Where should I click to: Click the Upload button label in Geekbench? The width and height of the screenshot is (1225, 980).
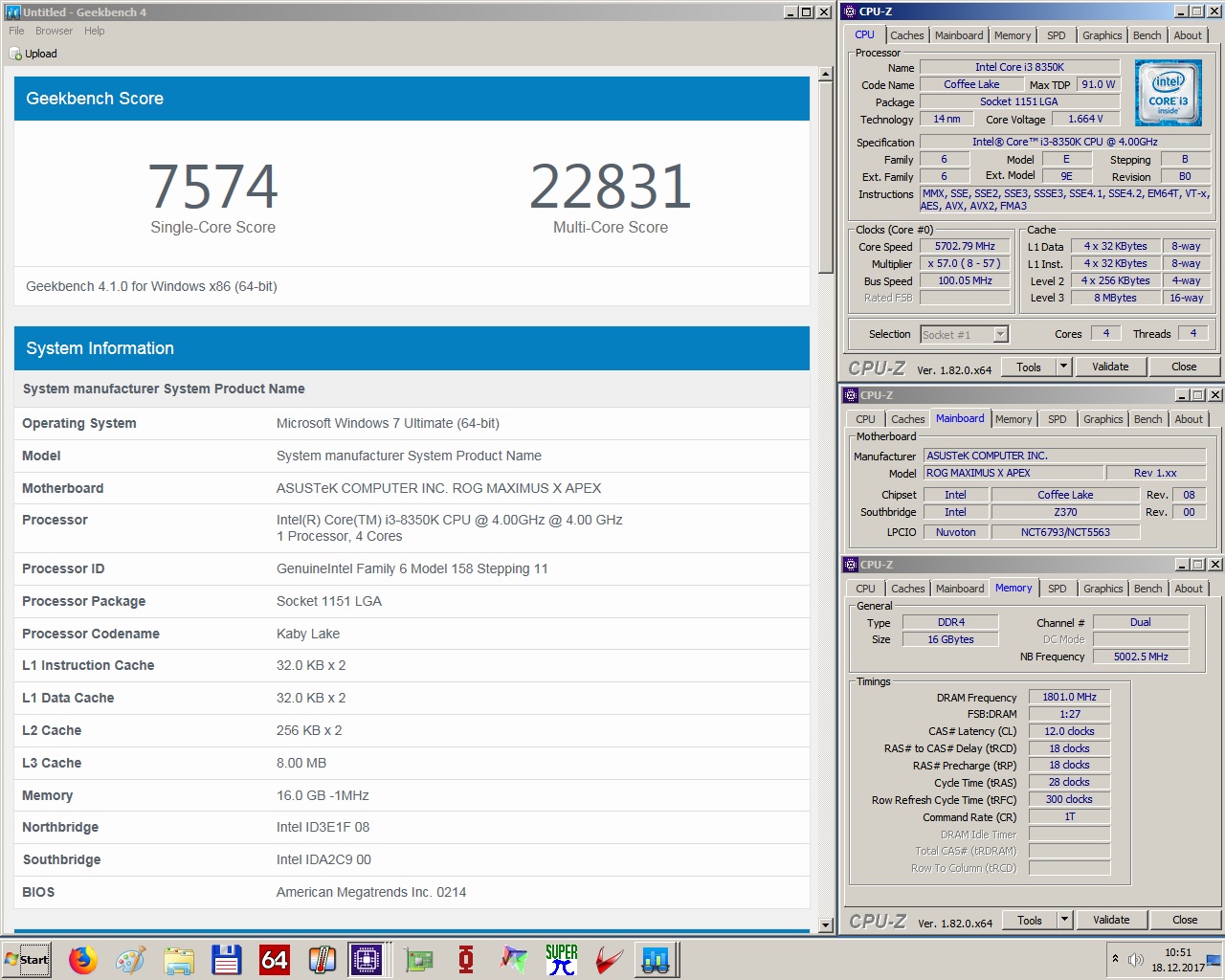tap(40, 54)
